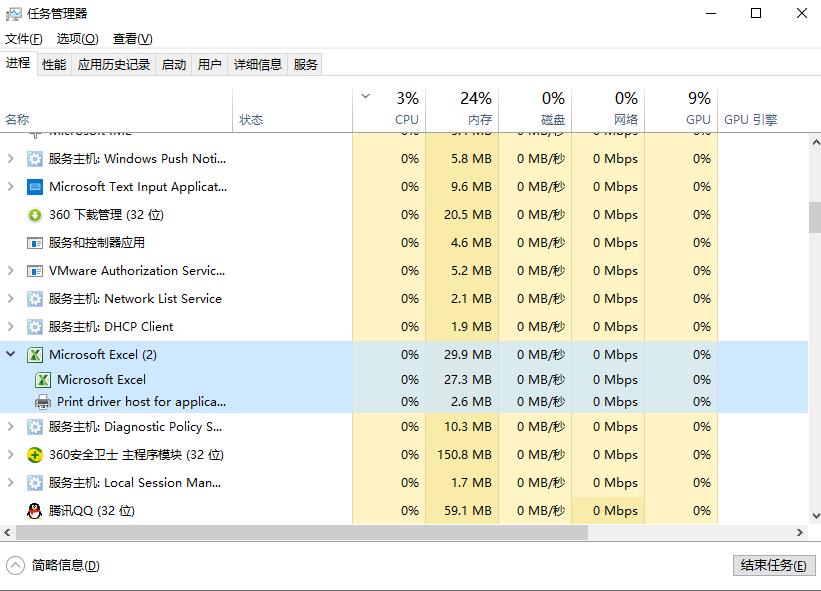Expand the VMware Authorization Service row

tap(10, 271)
